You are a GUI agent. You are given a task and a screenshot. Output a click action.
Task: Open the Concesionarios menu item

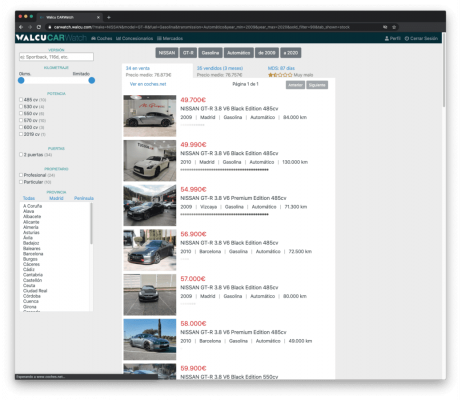point(135,38)
